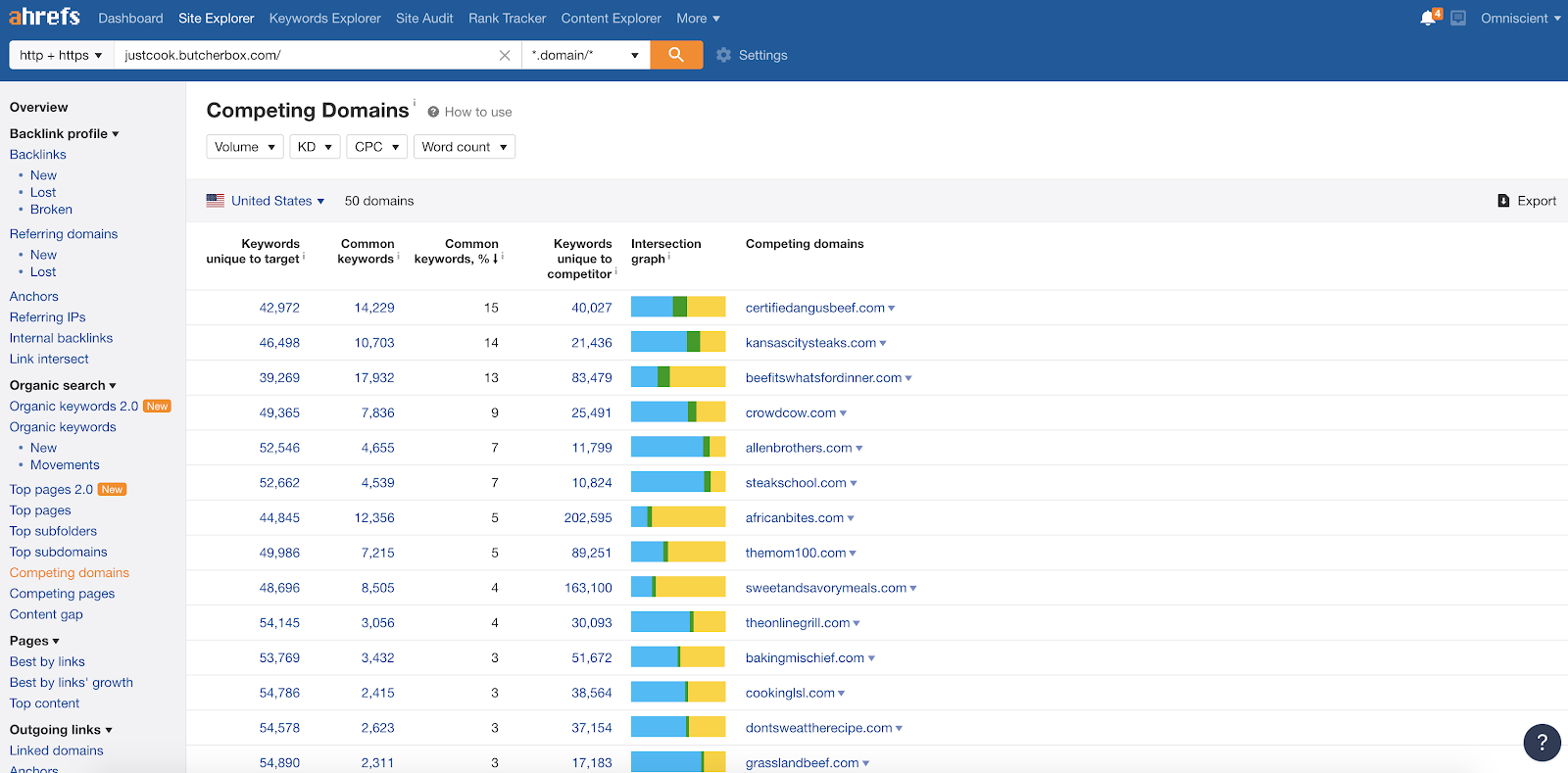
Task: Open the http + https protocol dropdown
Action: (61, 56)
